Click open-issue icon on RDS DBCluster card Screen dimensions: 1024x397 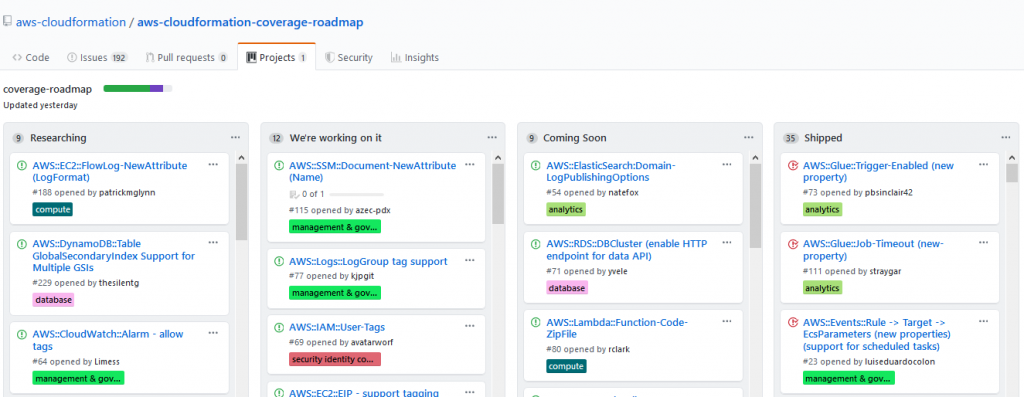tap(536, 244)
